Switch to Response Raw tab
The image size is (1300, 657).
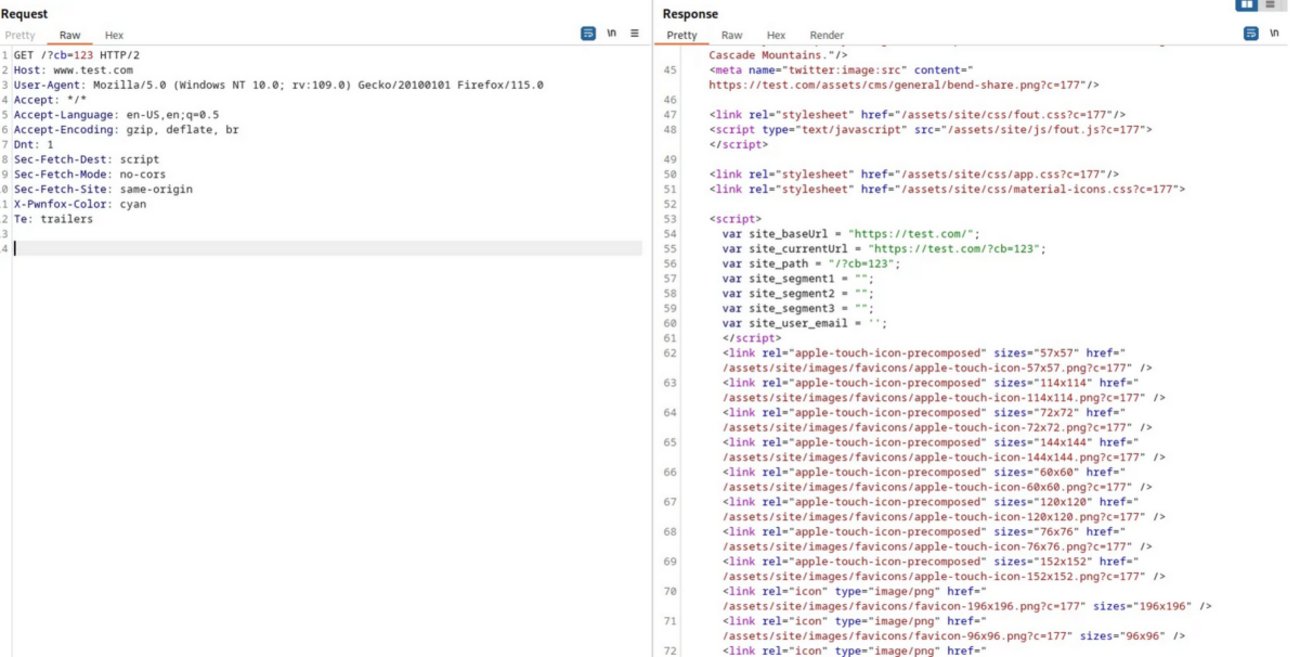tap(732, 35)
